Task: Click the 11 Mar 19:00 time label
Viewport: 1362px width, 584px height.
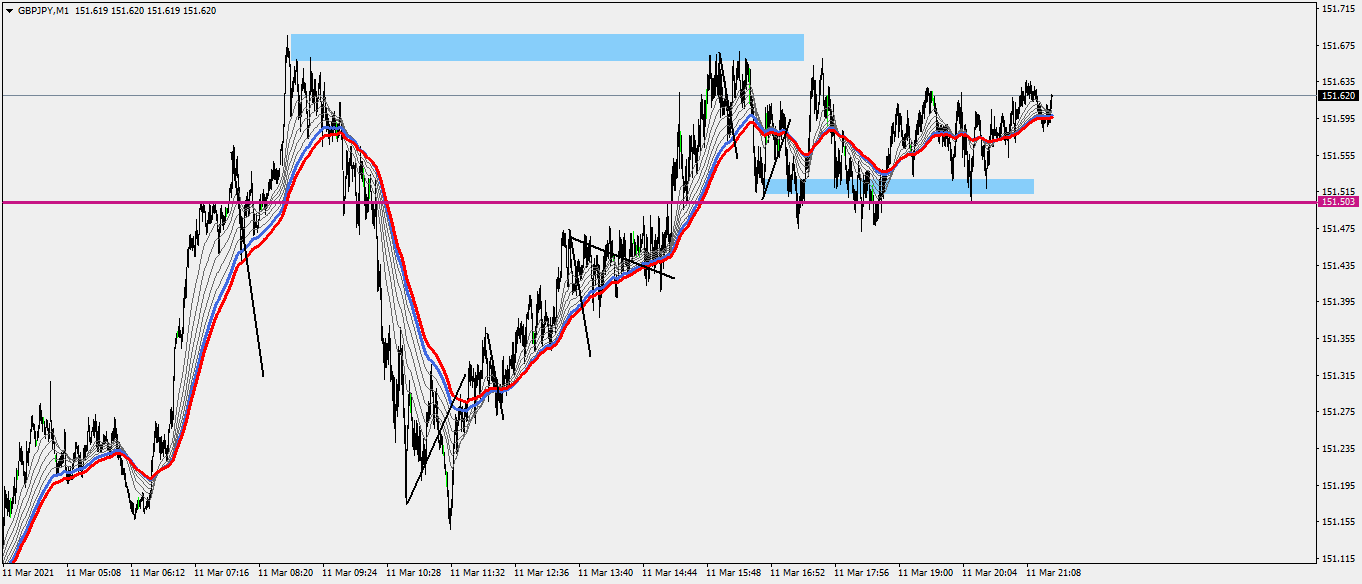Action: coord(925,574)
